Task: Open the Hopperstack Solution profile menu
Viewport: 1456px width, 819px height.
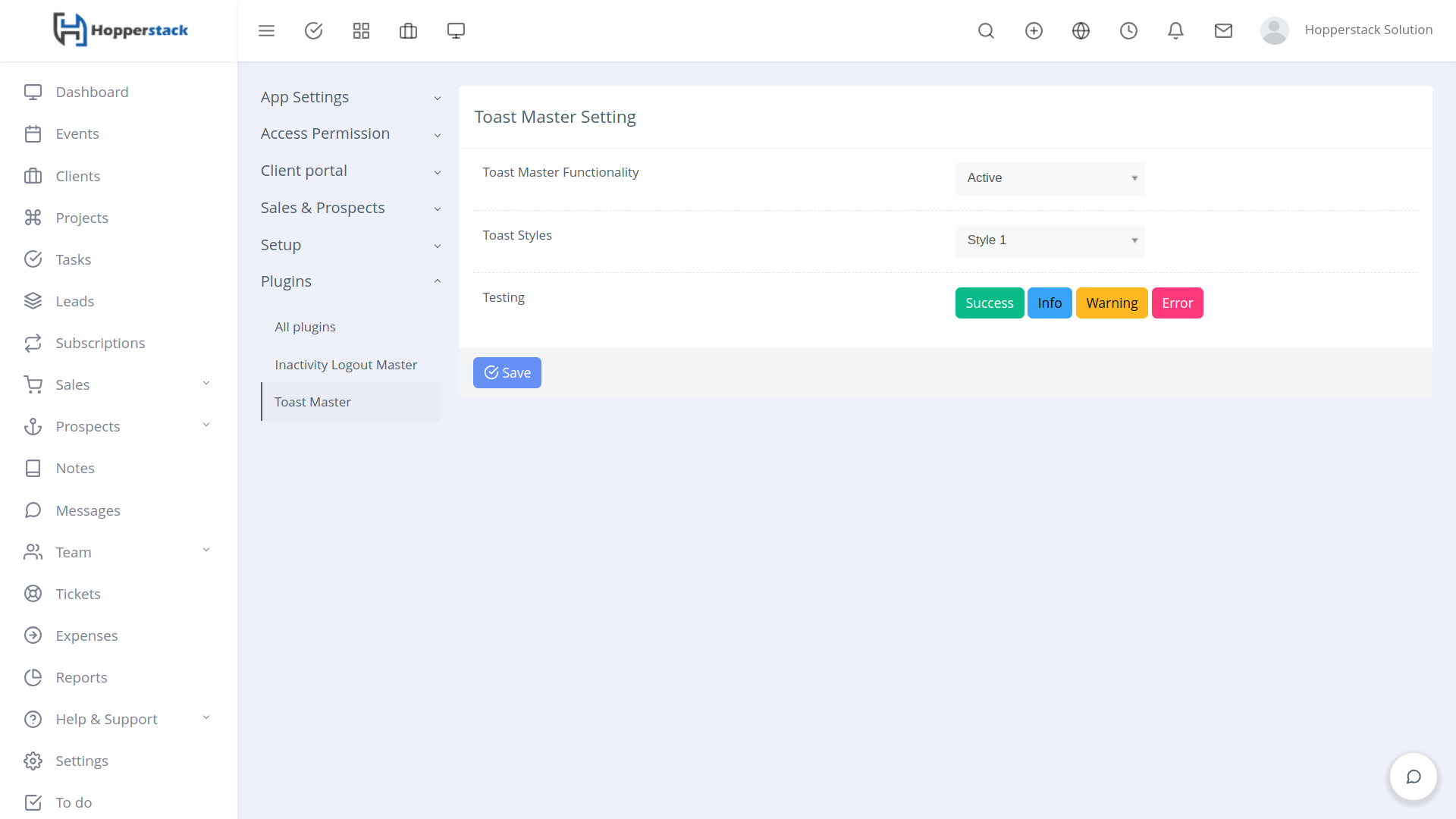Action: pyautogui.click(x=1346, y=30)
